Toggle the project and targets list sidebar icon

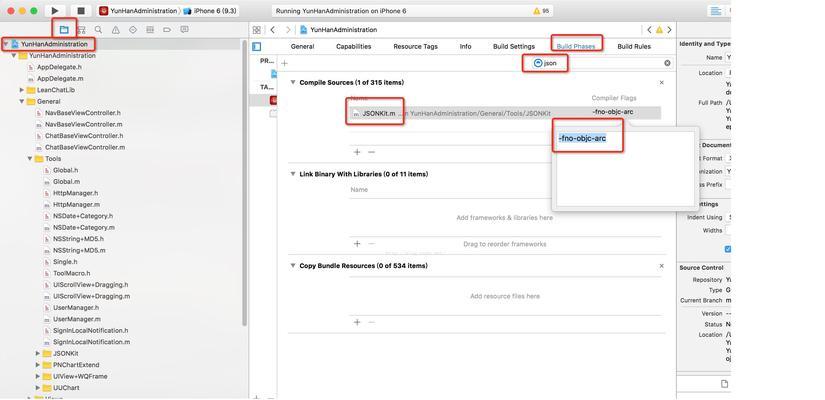pos(257,46)
